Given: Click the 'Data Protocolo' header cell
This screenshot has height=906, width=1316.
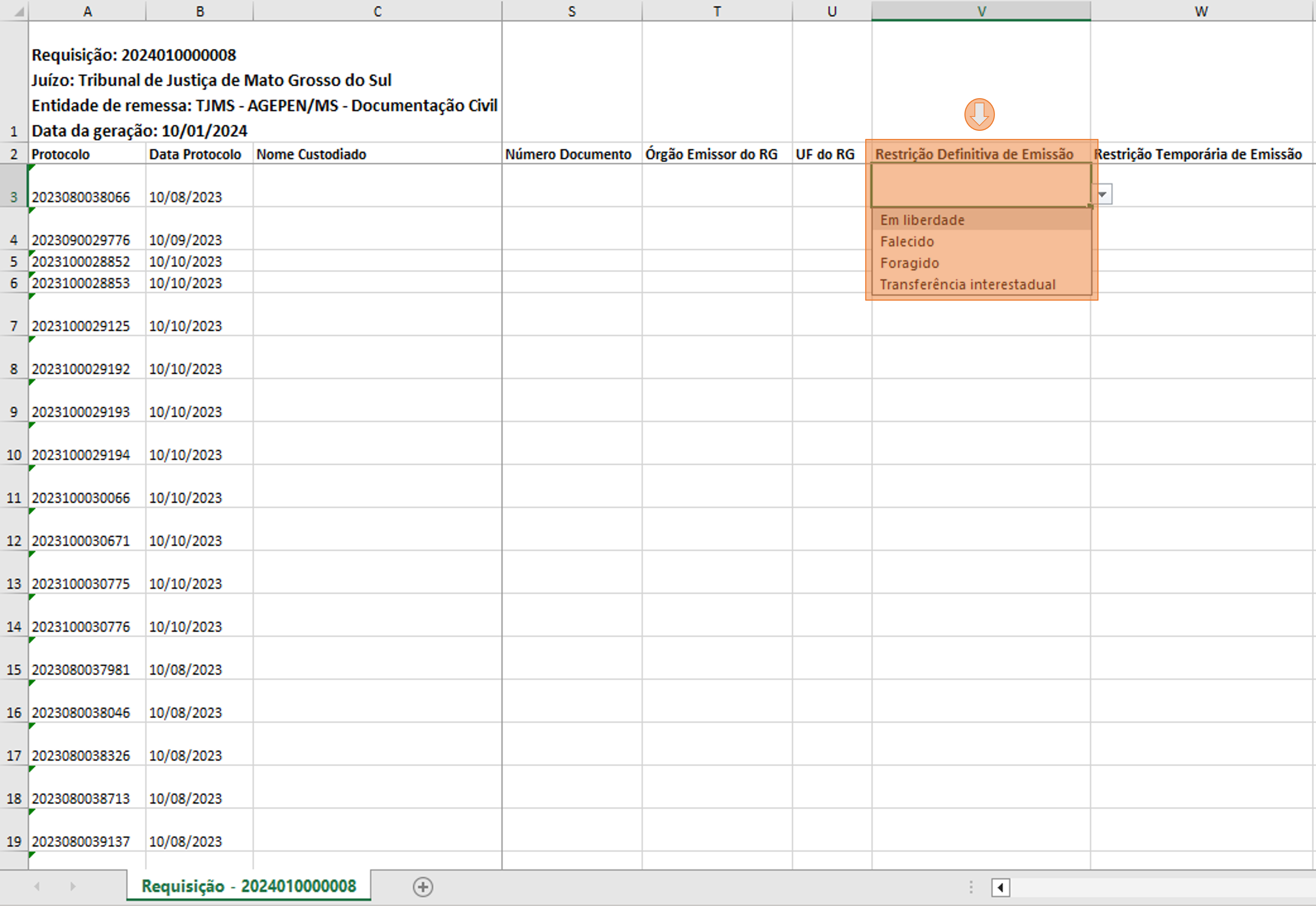Looking at the screenshot, I should pyautogui.click(x=199, y=154).
